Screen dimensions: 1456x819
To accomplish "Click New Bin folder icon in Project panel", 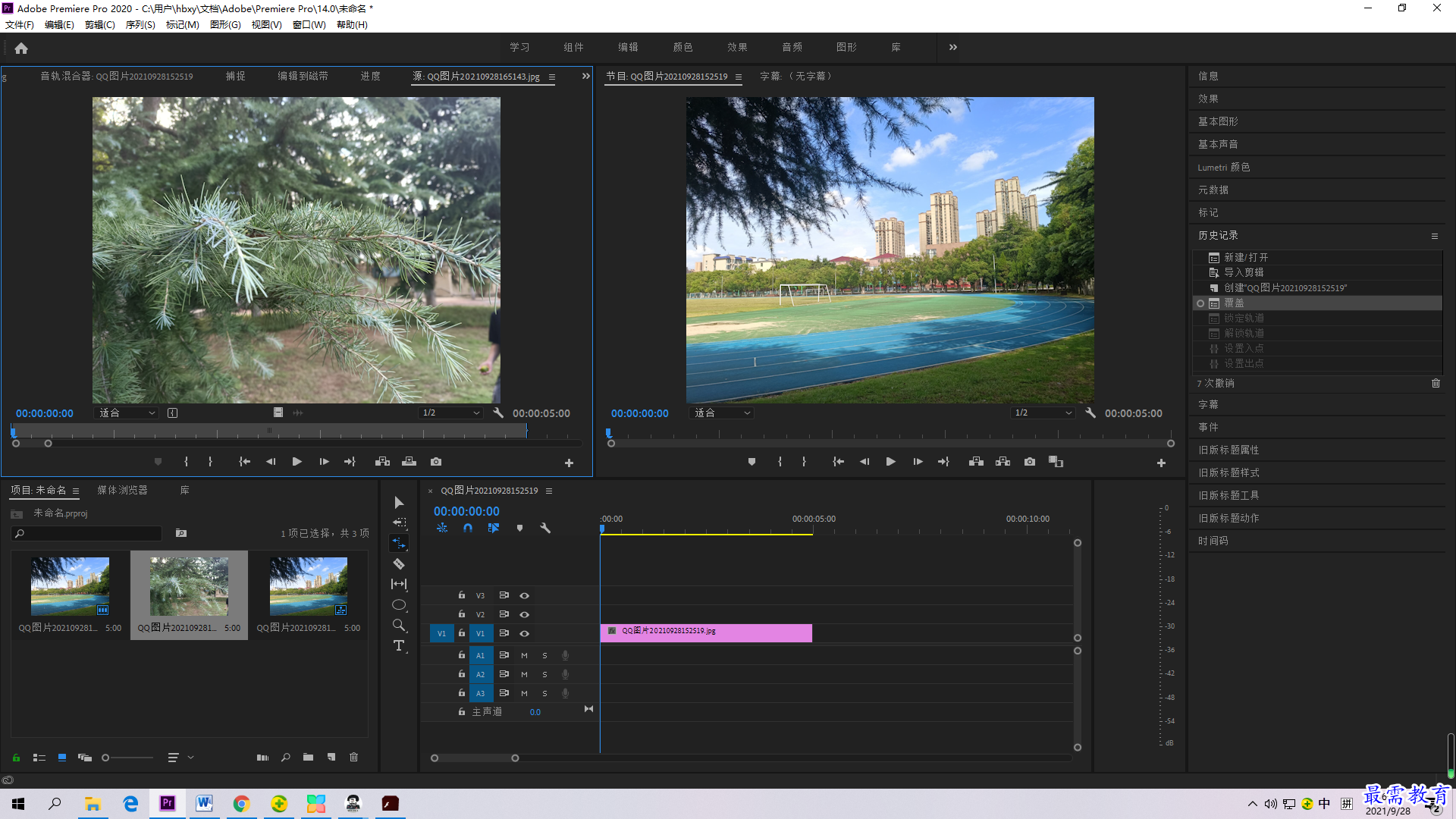I will [308, 757].
